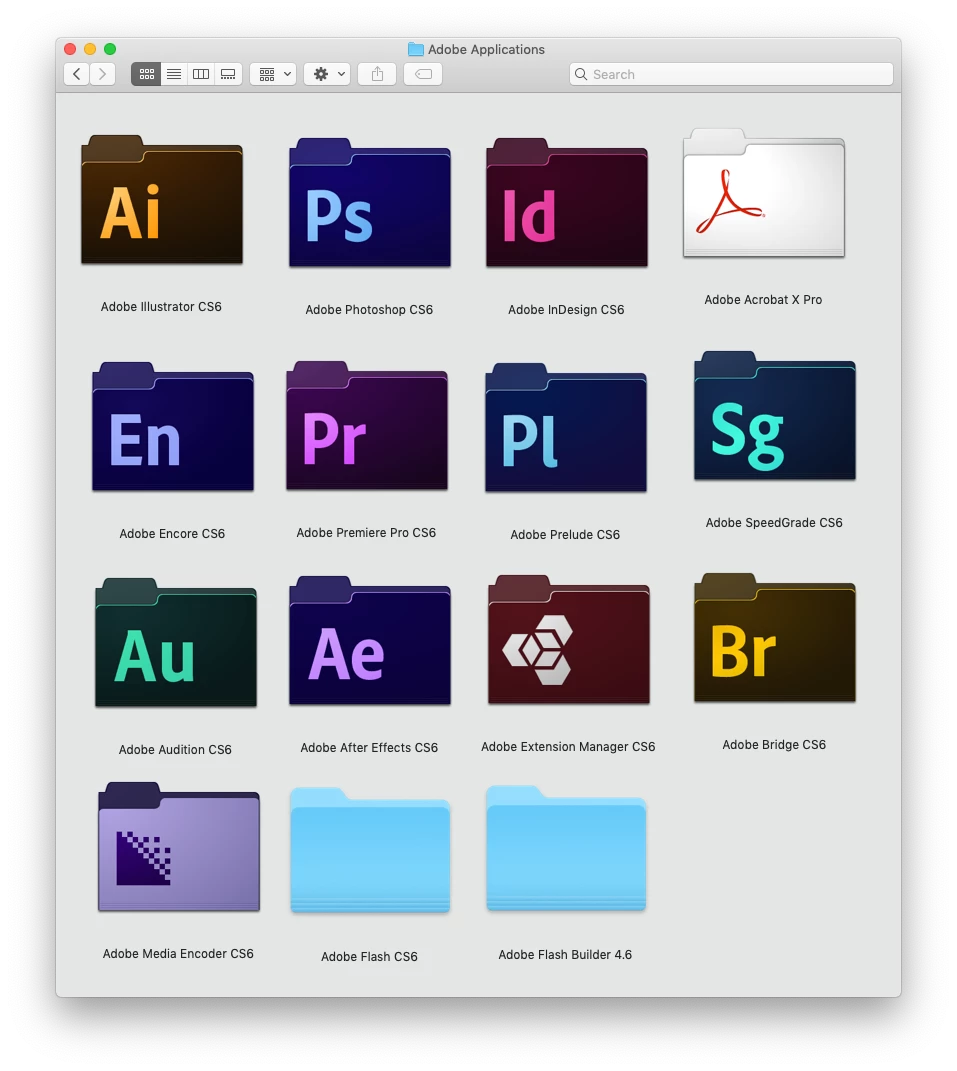The image size is (957, 1071).
Task: Open the Adobe Extension Manager CS6 folder icon
Action: click(x=568, y=640)
